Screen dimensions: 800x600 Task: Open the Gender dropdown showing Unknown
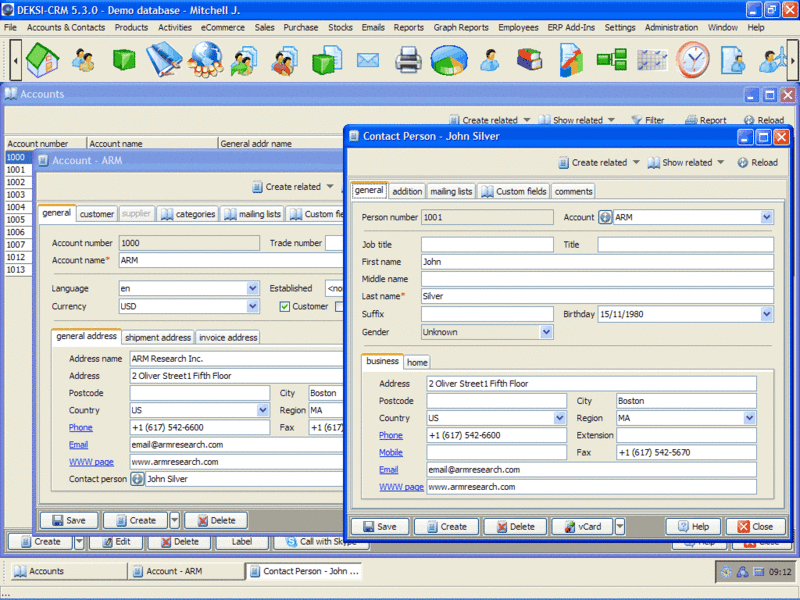point(546,332)
